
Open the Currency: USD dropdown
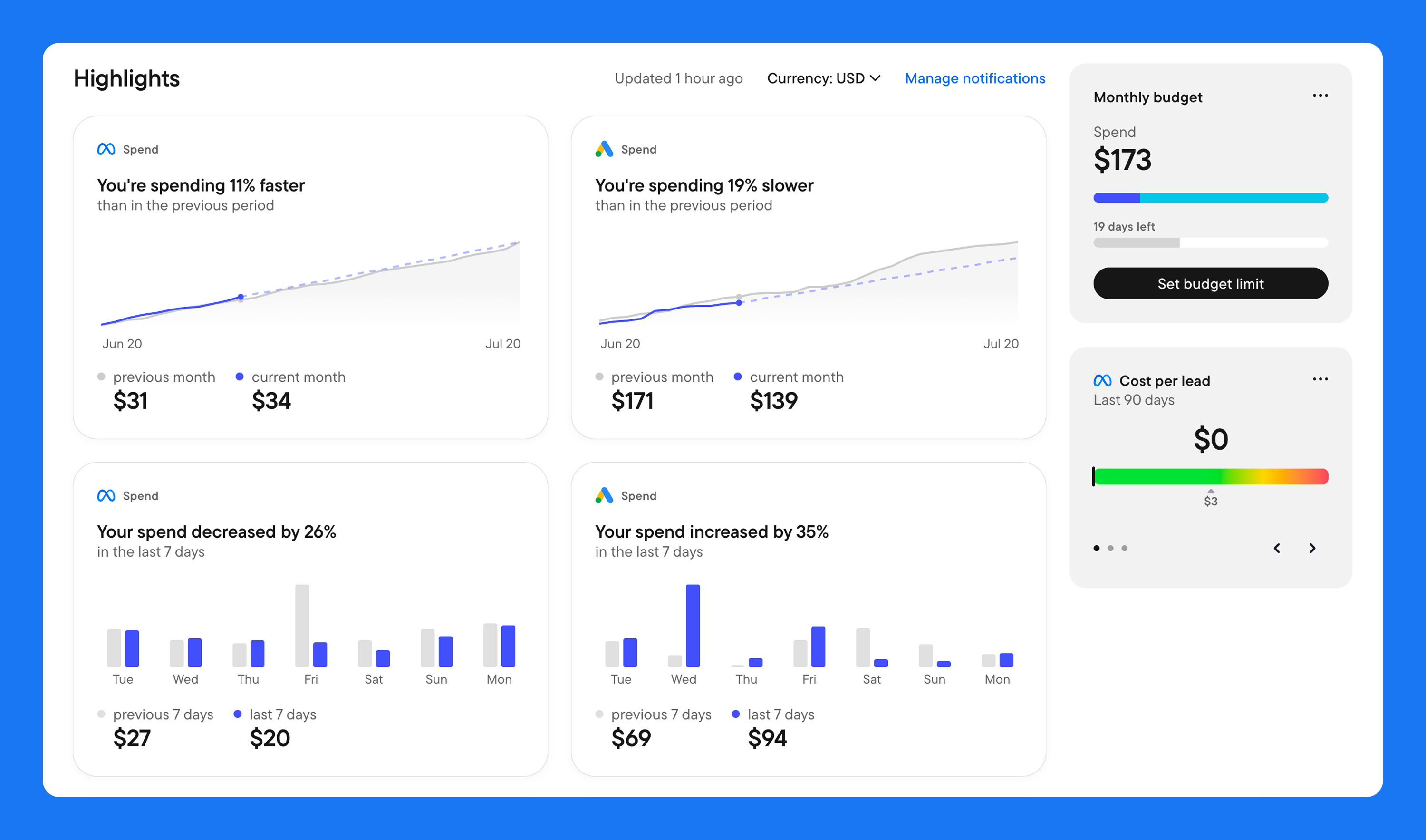click(x=823, y=78)
